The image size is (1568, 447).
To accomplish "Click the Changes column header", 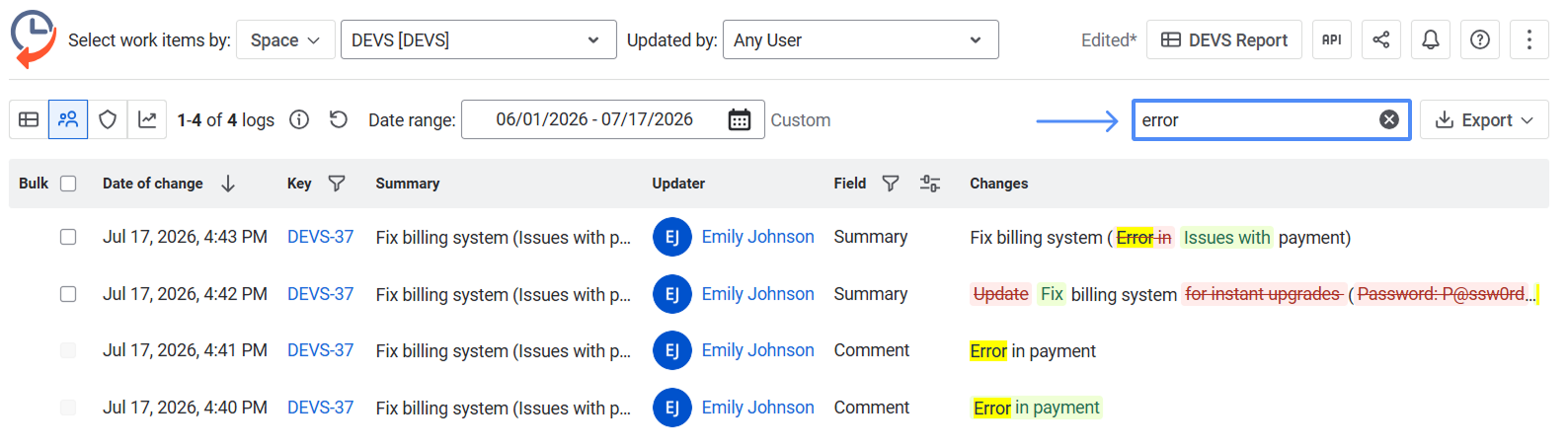I will pyautogui.click(x=998, y=184).
